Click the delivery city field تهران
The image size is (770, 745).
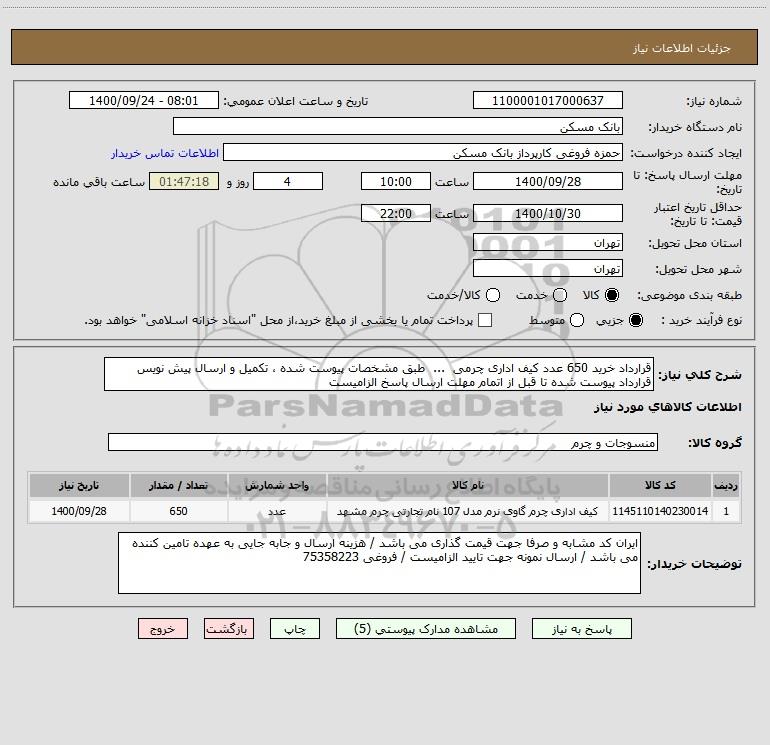pyautogui.click(x=548, y=269)
